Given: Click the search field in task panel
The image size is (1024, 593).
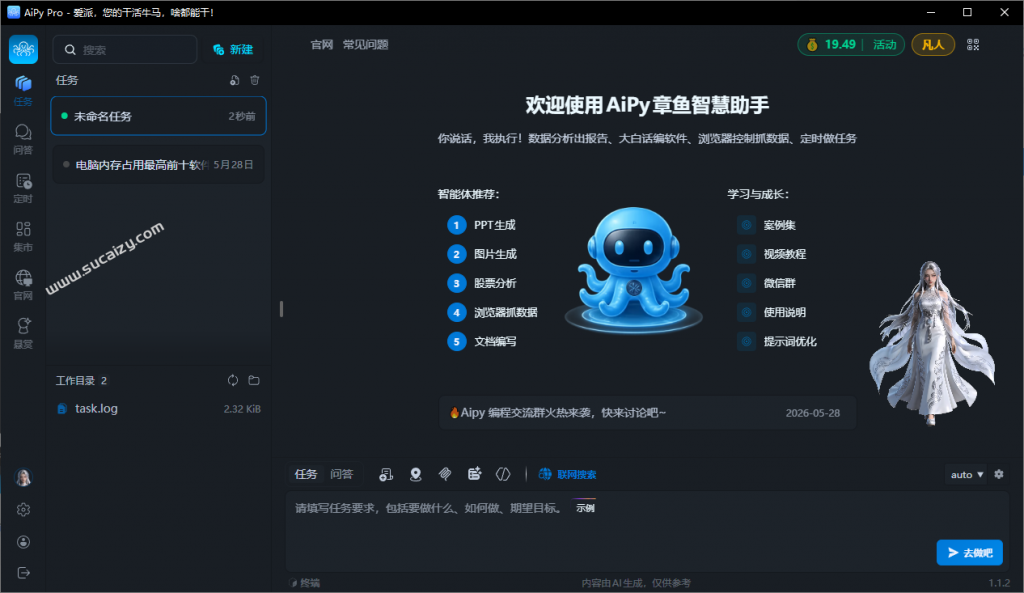Looking at the screenshot, I should pyautogui.click(x=125, y=50).
